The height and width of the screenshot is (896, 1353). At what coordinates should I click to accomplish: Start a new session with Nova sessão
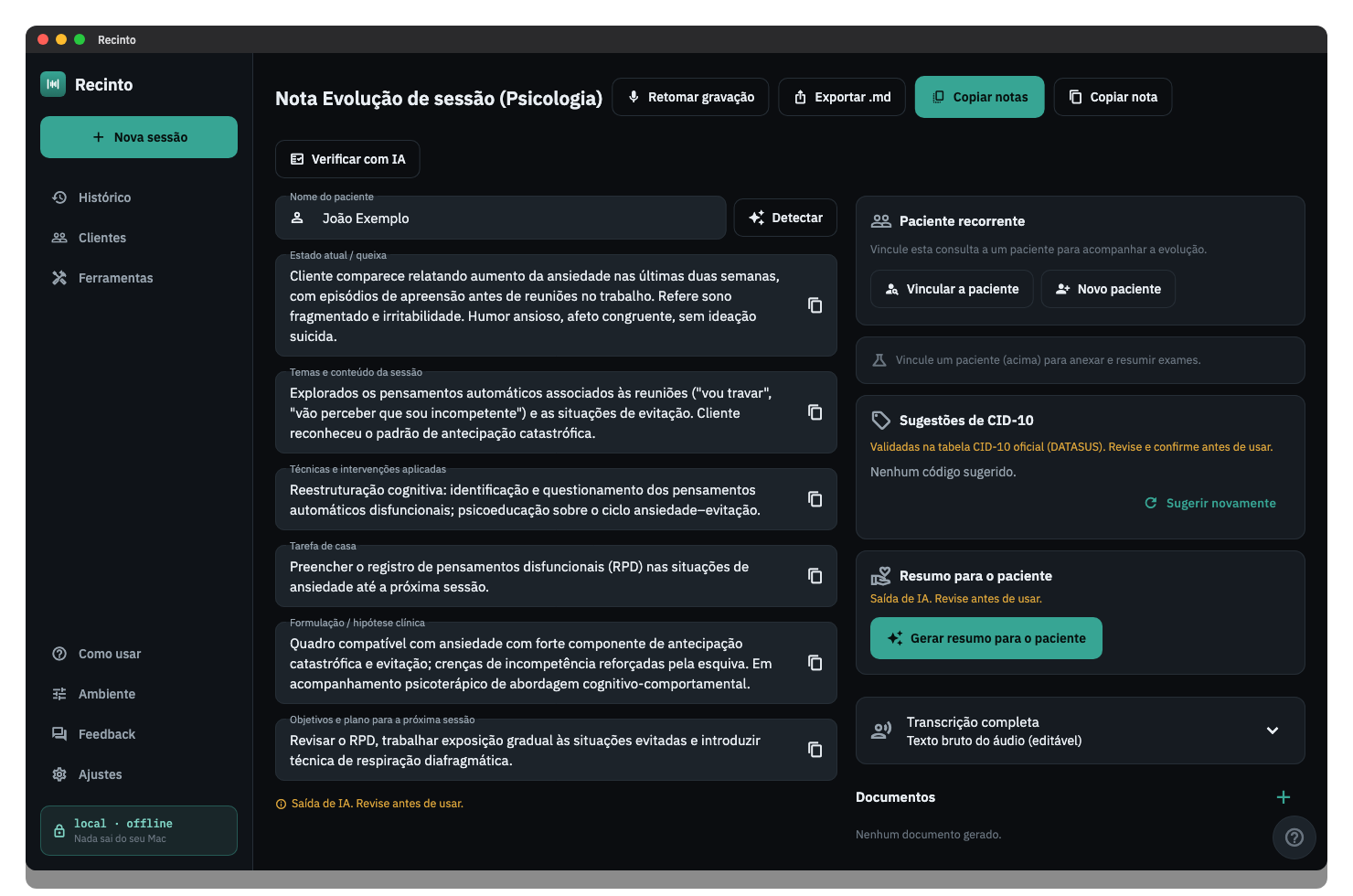click(139, 137)
